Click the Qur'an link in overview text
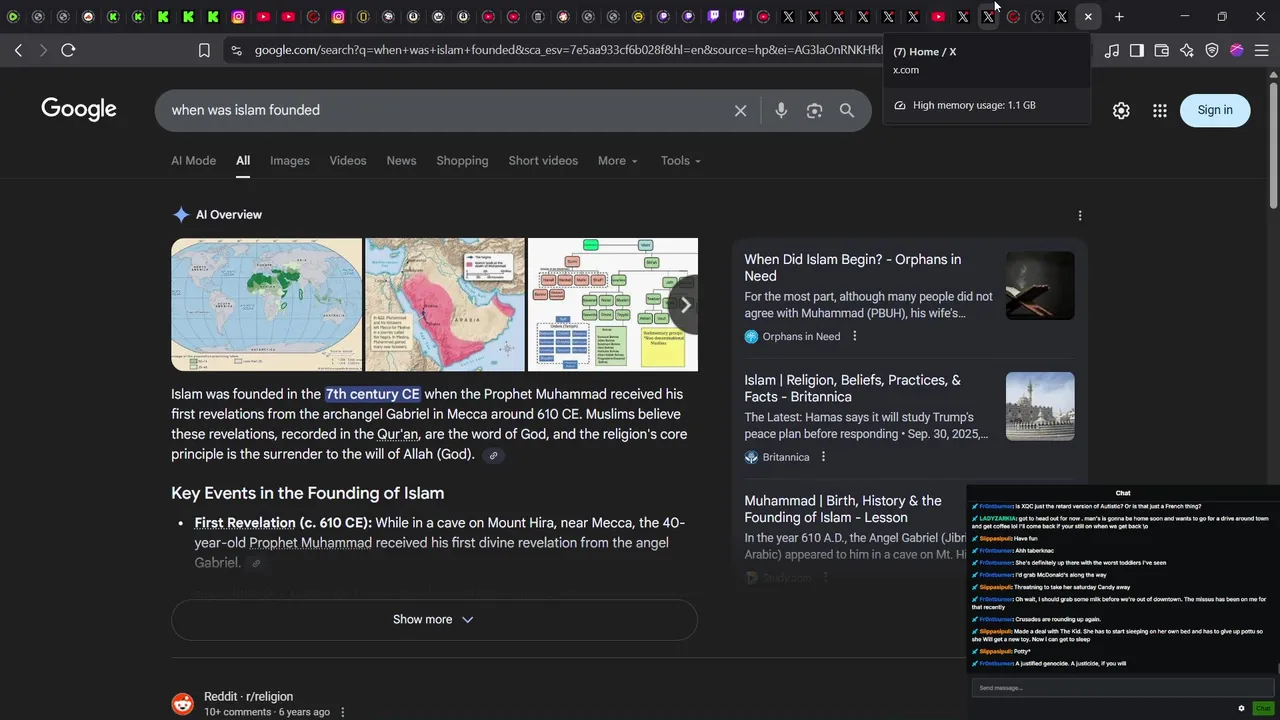The height and width of the screenshot is (720, 1280). click(x=398, y=435)
